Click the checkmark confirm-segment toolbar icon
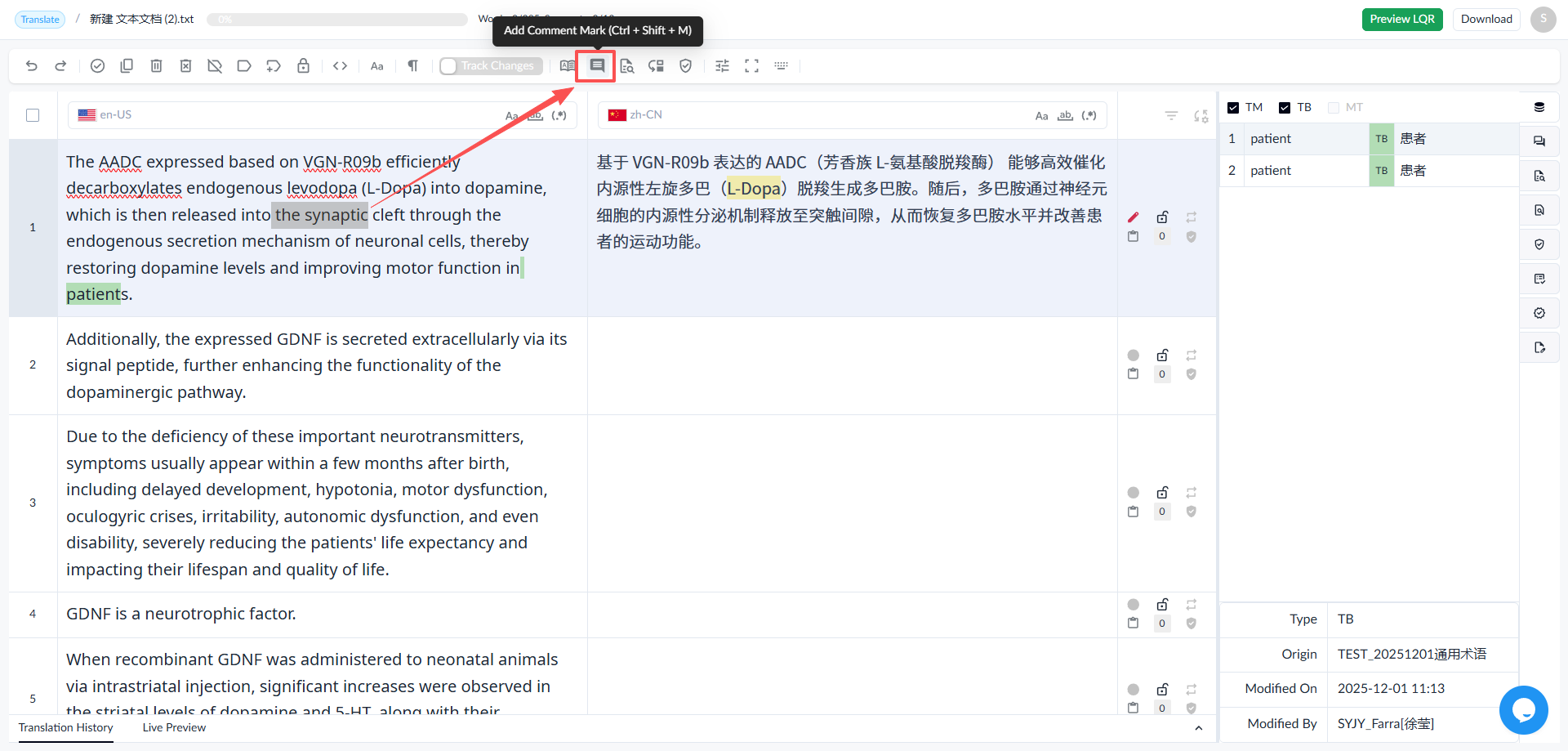The image size is (1568, 751). pos(97,66)
